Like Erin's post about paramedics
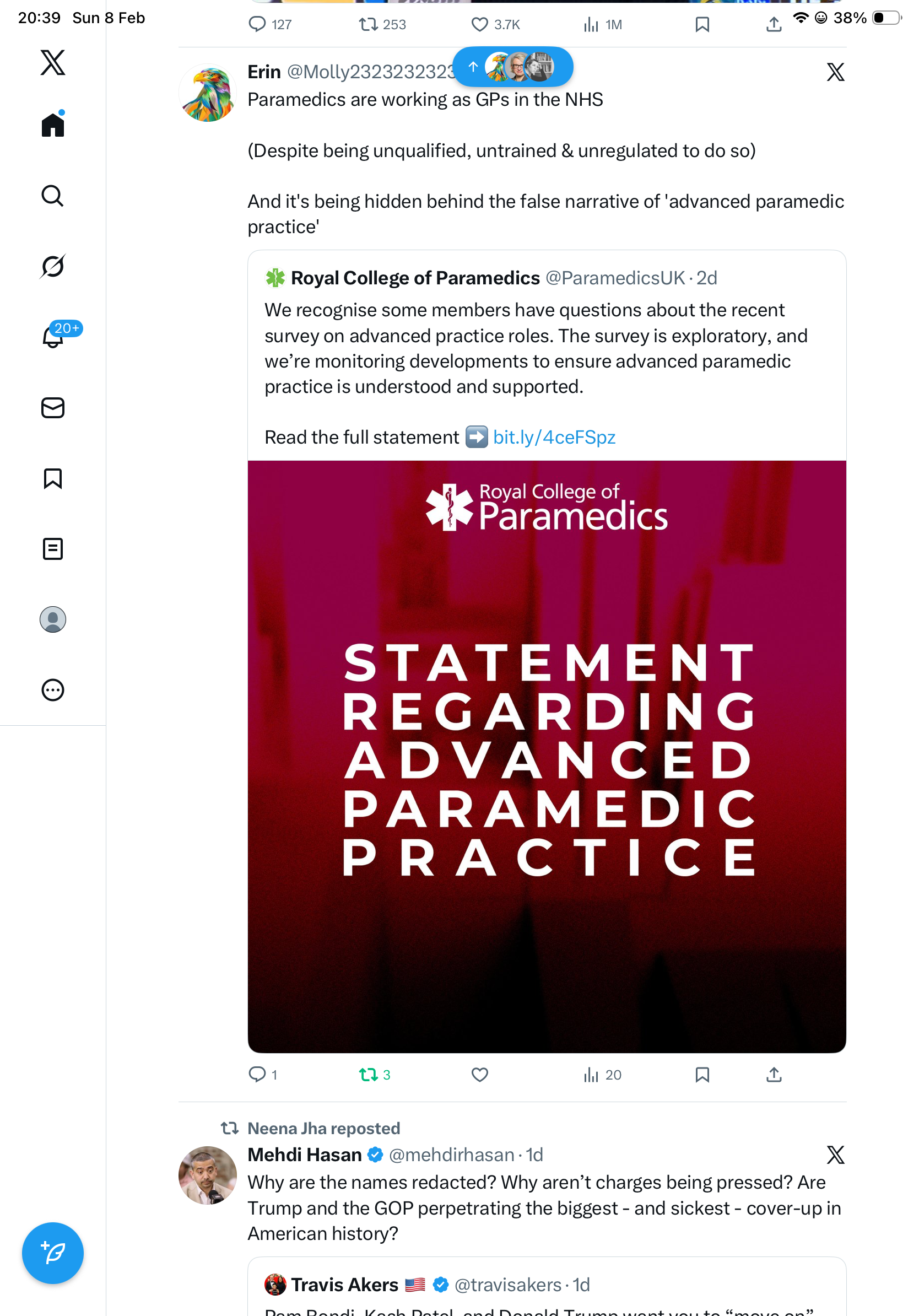919x1316 pixels. point(479,1075)
